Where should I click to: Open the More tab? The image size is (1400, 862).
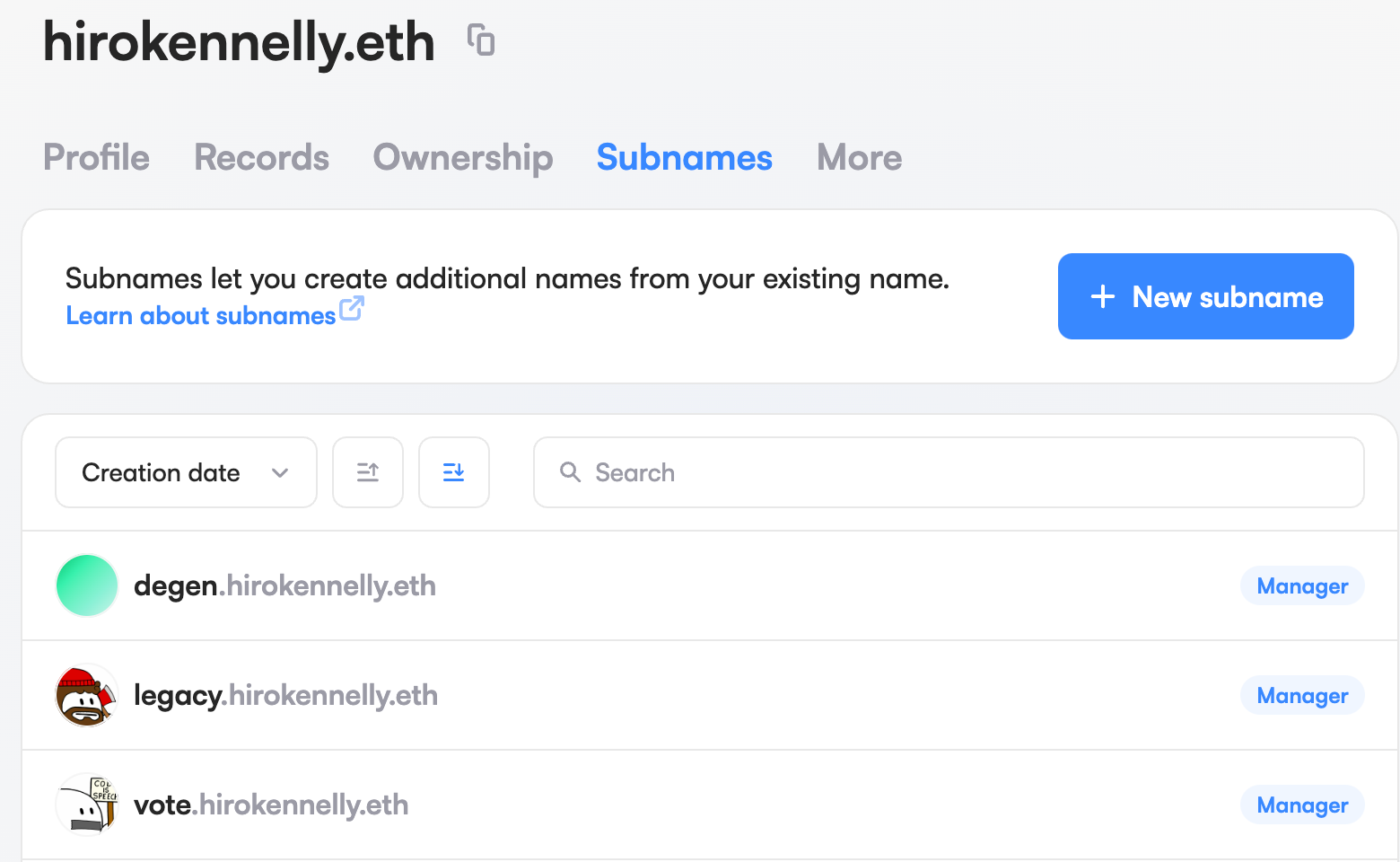click(x=859, y=158)
